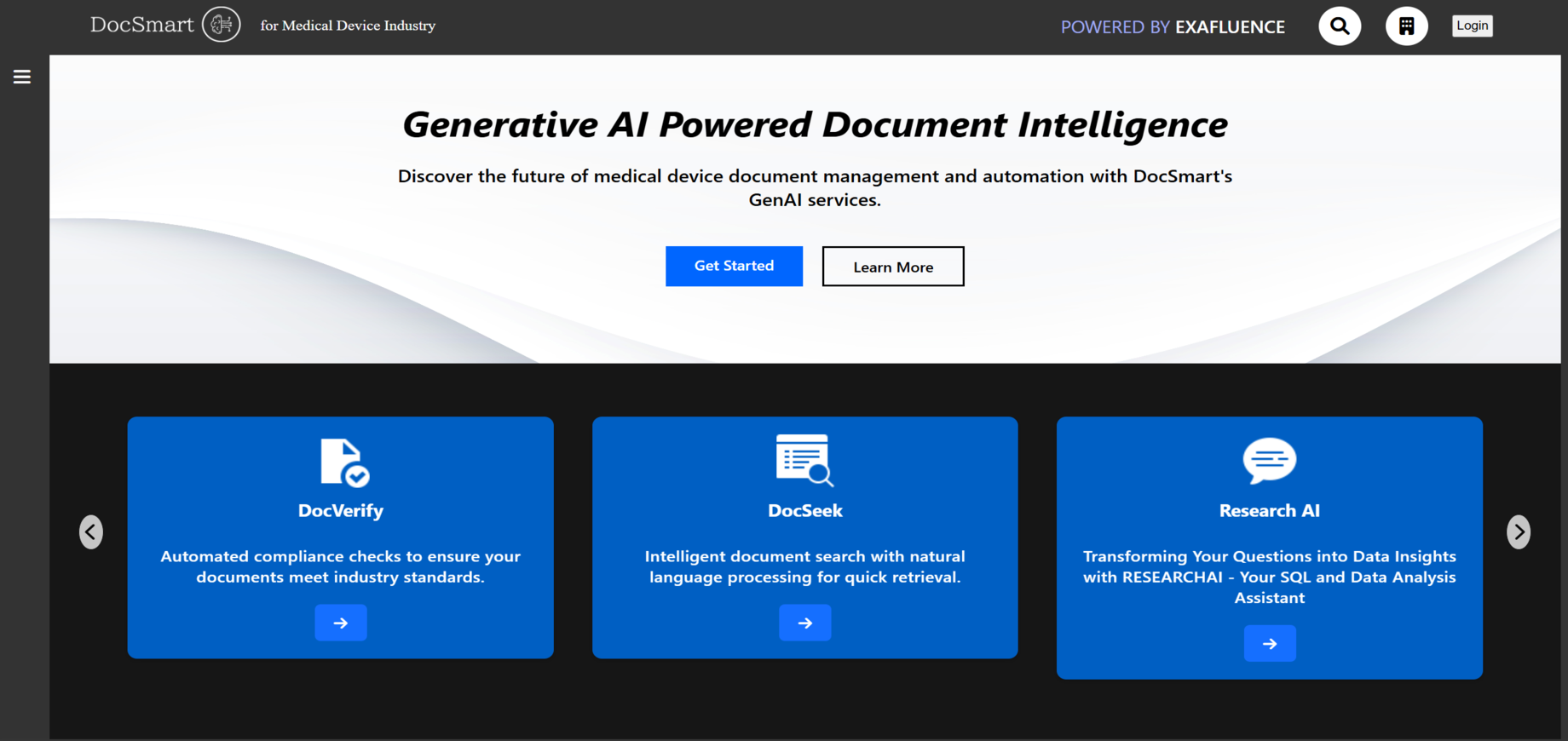Screen dimensions: 1568x741
Task: Click the 'Transforming Your Questions' description
Action: (1270, 577)
